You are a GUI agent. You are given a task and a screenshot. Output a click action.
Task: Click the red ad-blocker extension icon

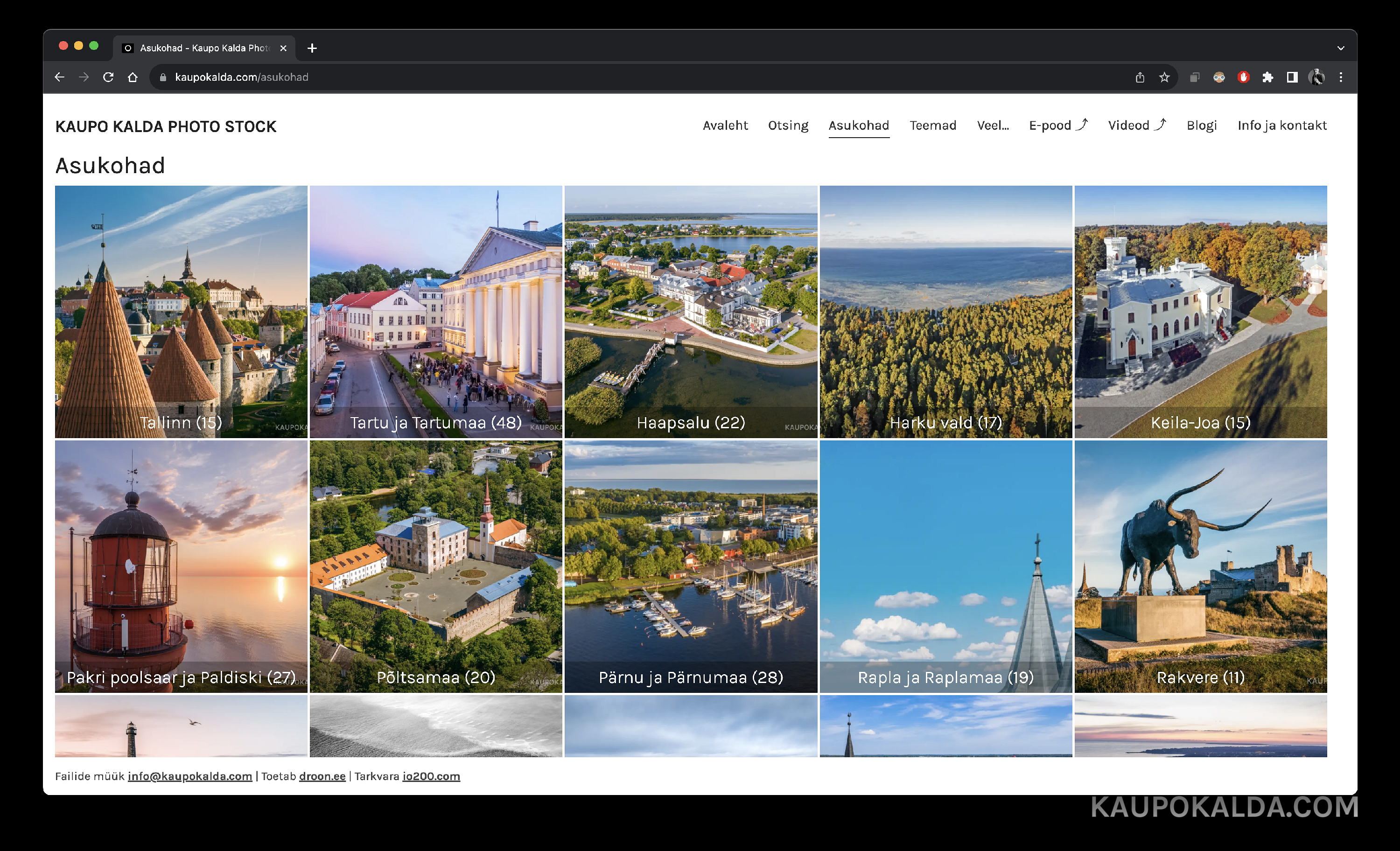[1243, 77]
